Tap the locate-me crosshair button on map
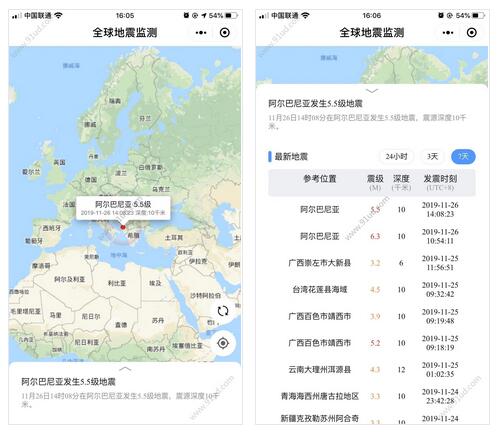The image size is (498, 434). [223, 343]
